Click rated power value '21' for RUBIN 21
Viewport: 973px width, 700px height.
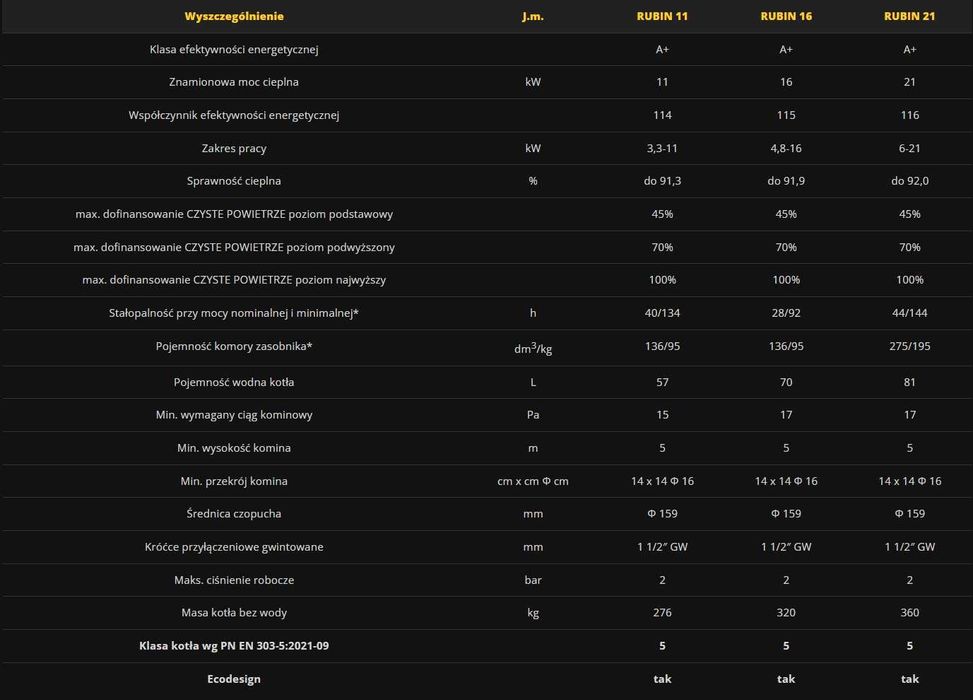click(909, 82)
